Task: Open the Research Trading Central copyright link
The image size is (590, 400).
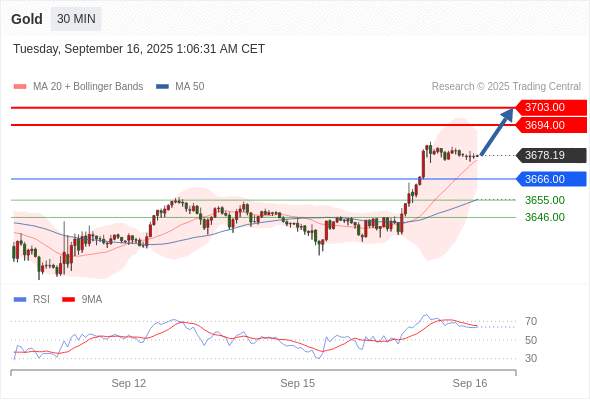Action: (x=506, y=87)
